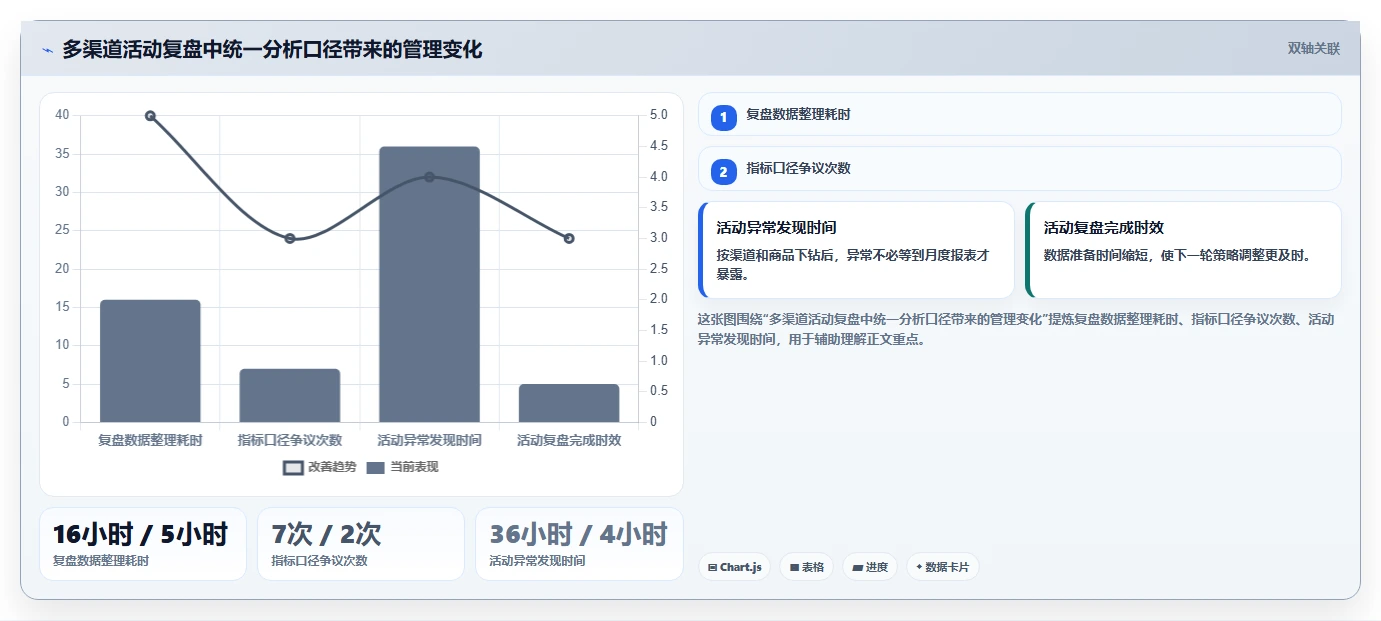
Task: Click the 活动复盘完成时效 bar in chart
Action: 569,403
